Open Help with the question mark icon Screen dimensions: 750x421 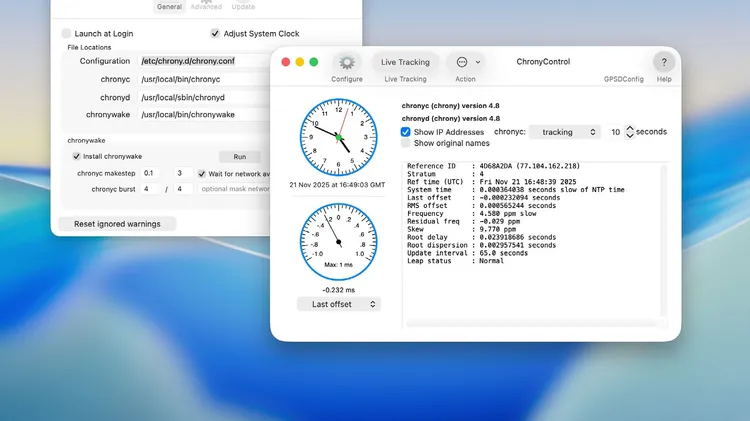click(664, 62)
